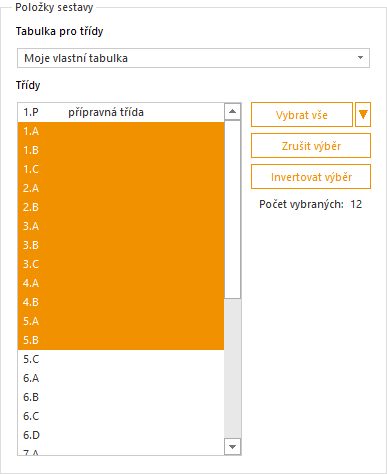The height and width of the screenshot is (474, 387).
Task: Click the list scrollbar down arrow
Action: pos(233,447)
